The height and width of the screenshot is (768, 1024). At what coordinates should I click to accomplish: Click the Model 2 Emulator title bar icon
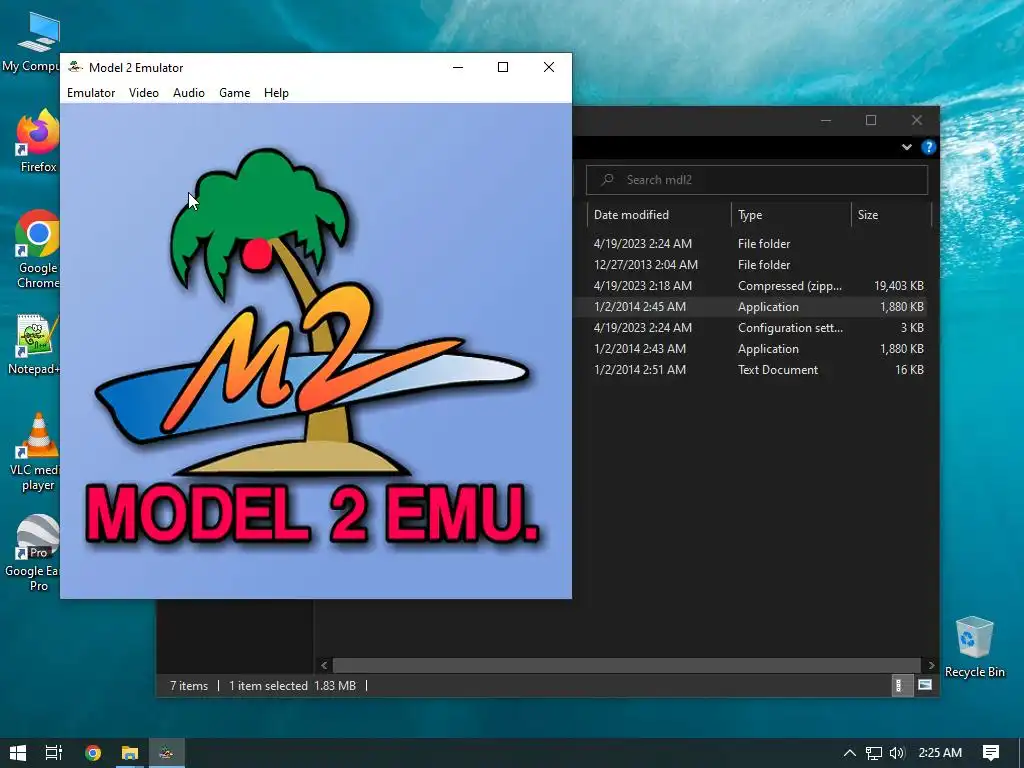pos(75,67)
